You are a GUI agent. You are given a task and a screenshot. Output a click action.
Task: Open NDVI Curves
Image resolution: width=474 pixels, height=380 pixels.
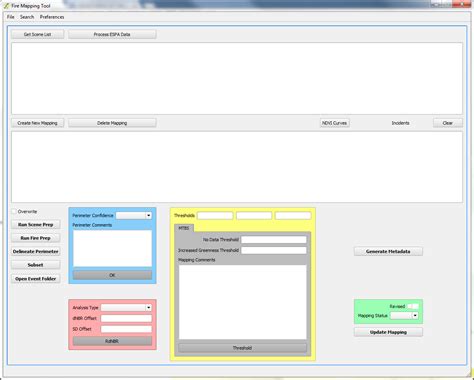334,123
